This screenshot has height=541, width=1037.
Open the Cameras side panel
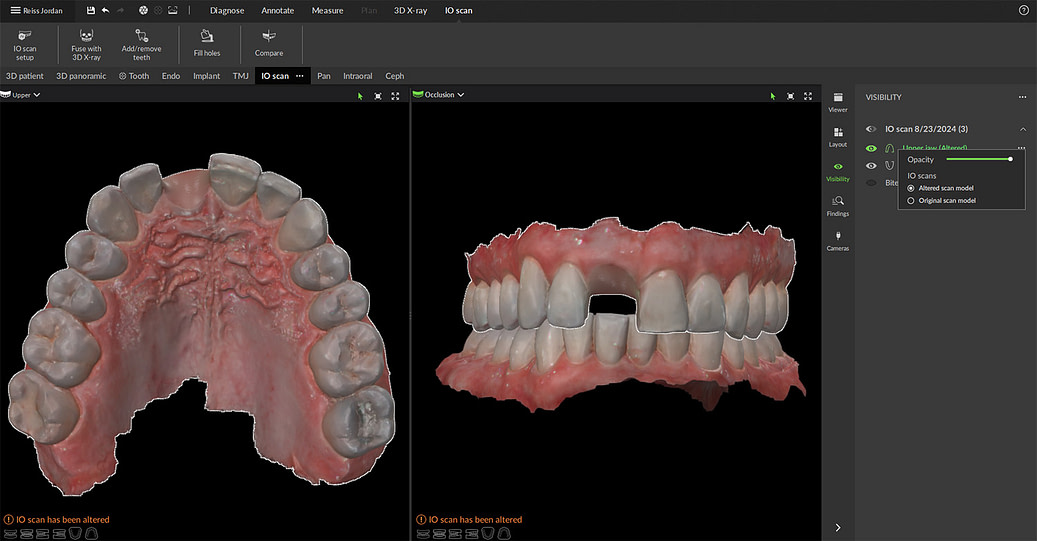coord(837,240)
